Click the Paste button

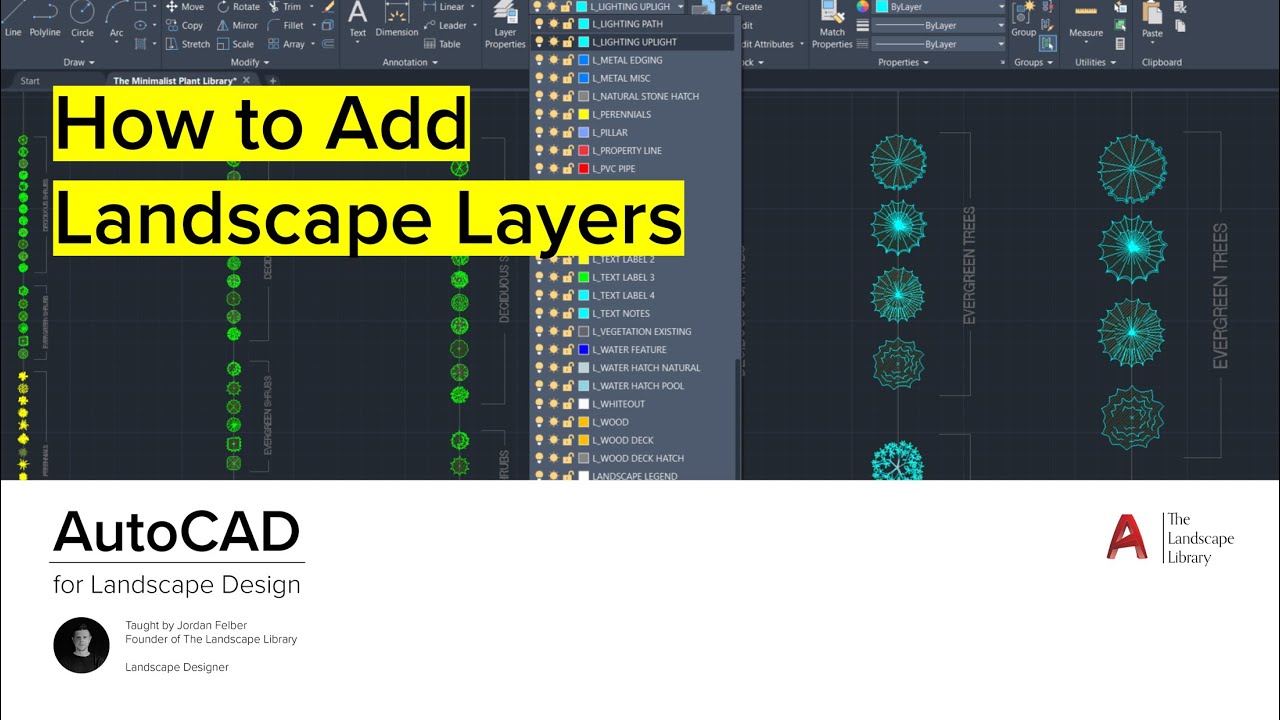[1152, 22]
